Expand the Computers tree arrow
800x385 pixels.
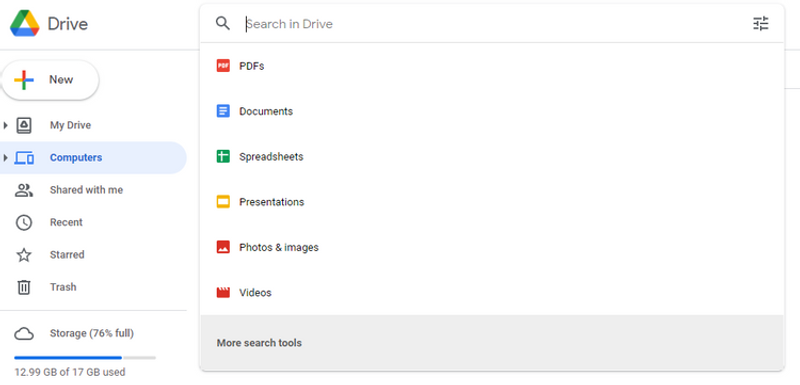6,158
